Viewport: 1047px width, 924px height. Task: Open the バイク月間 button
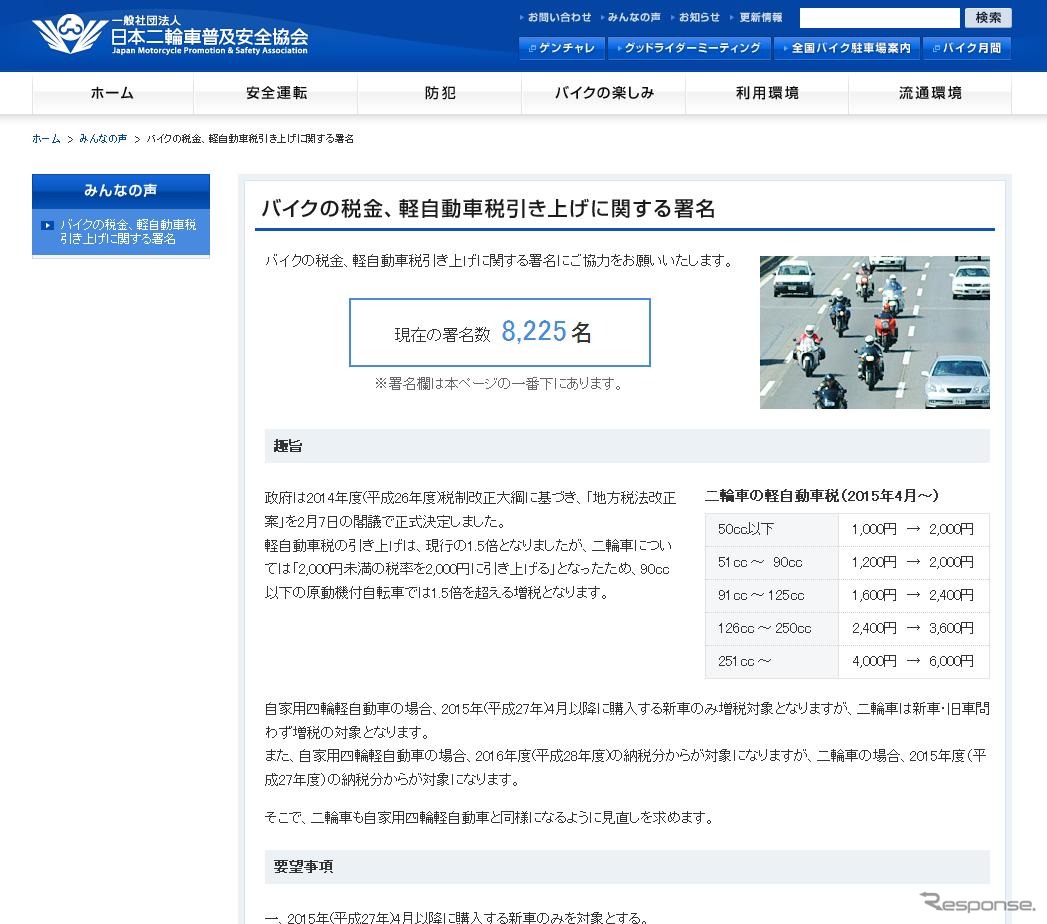[967, 48]
